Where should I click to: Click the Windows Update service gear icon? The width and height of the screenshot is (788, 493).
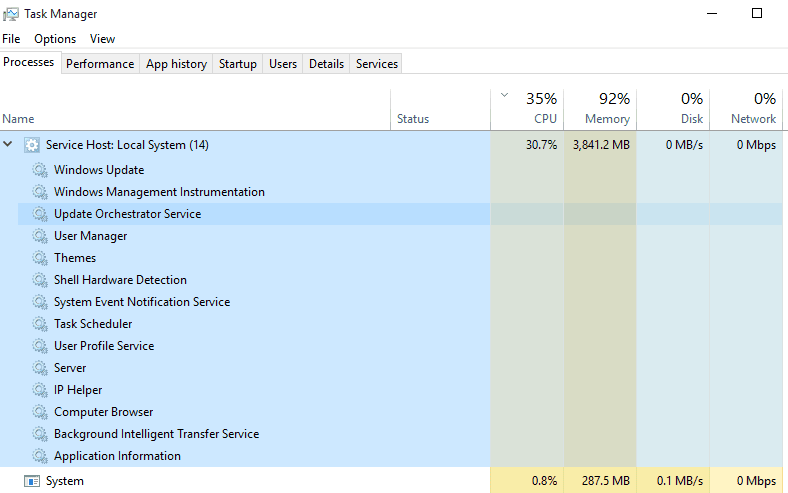(40, 170)
